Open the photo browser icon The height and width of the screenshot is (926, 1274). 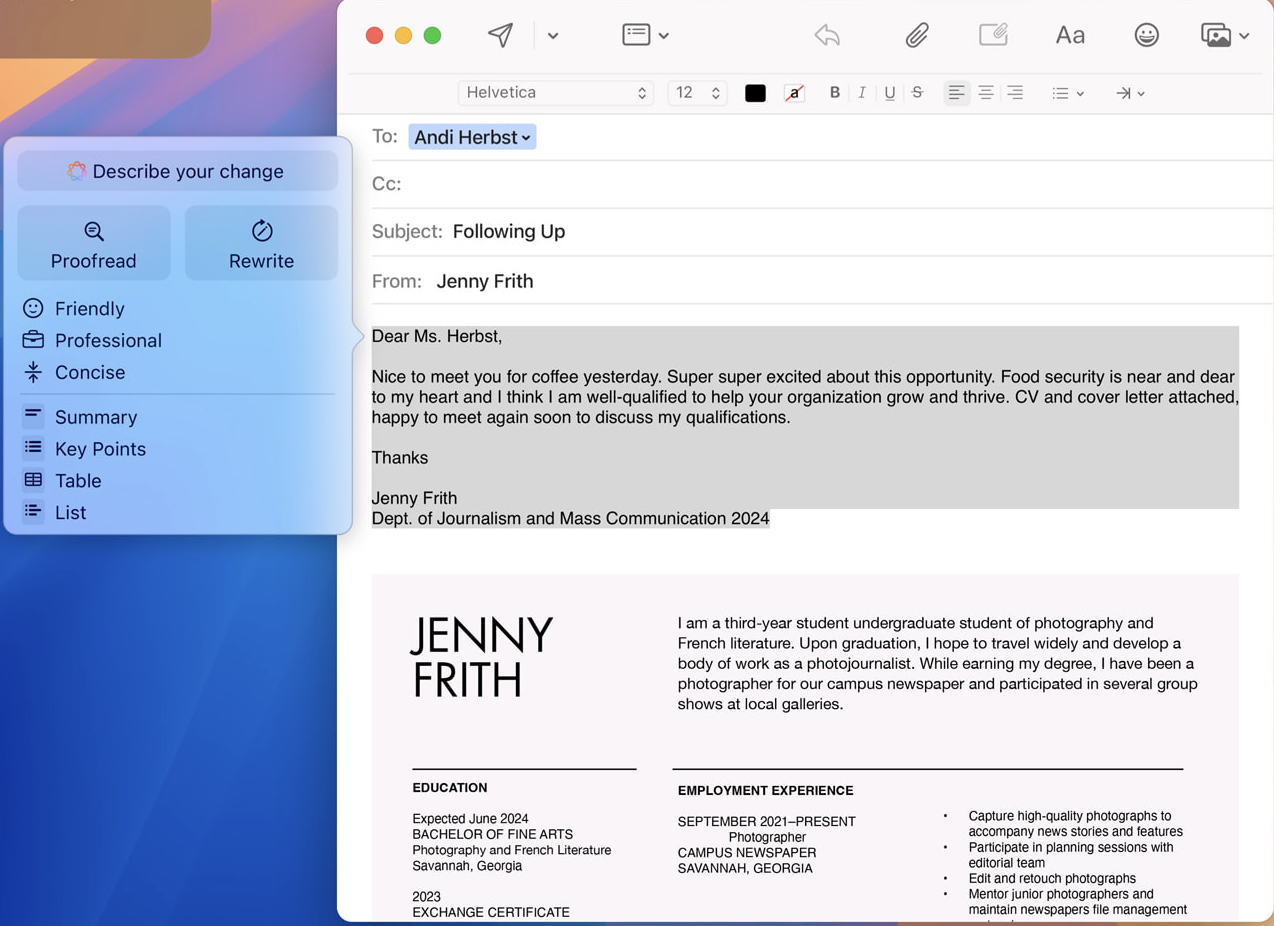[1217, 35]
